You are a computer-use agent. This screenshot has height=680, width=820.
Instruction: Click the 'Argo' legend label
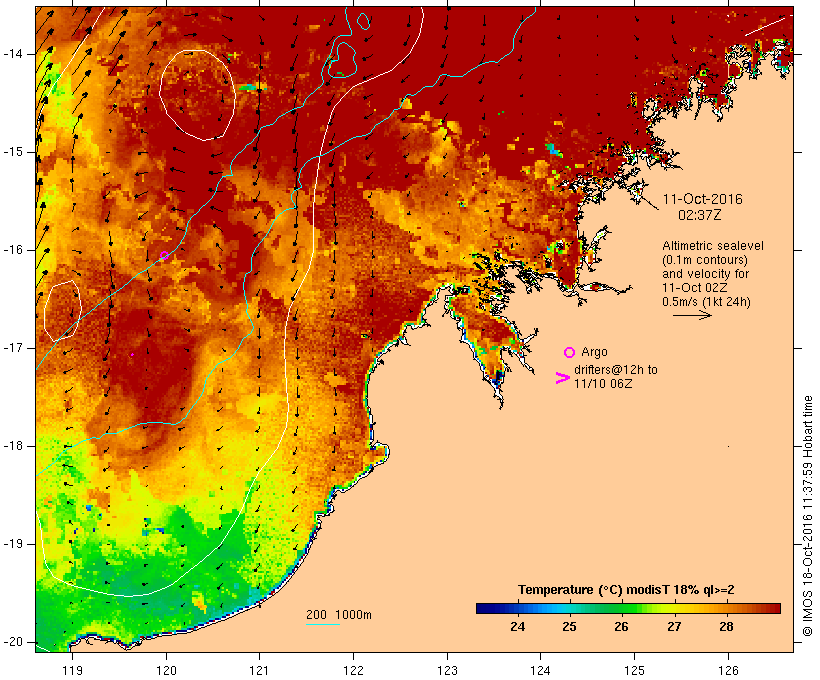594,352
